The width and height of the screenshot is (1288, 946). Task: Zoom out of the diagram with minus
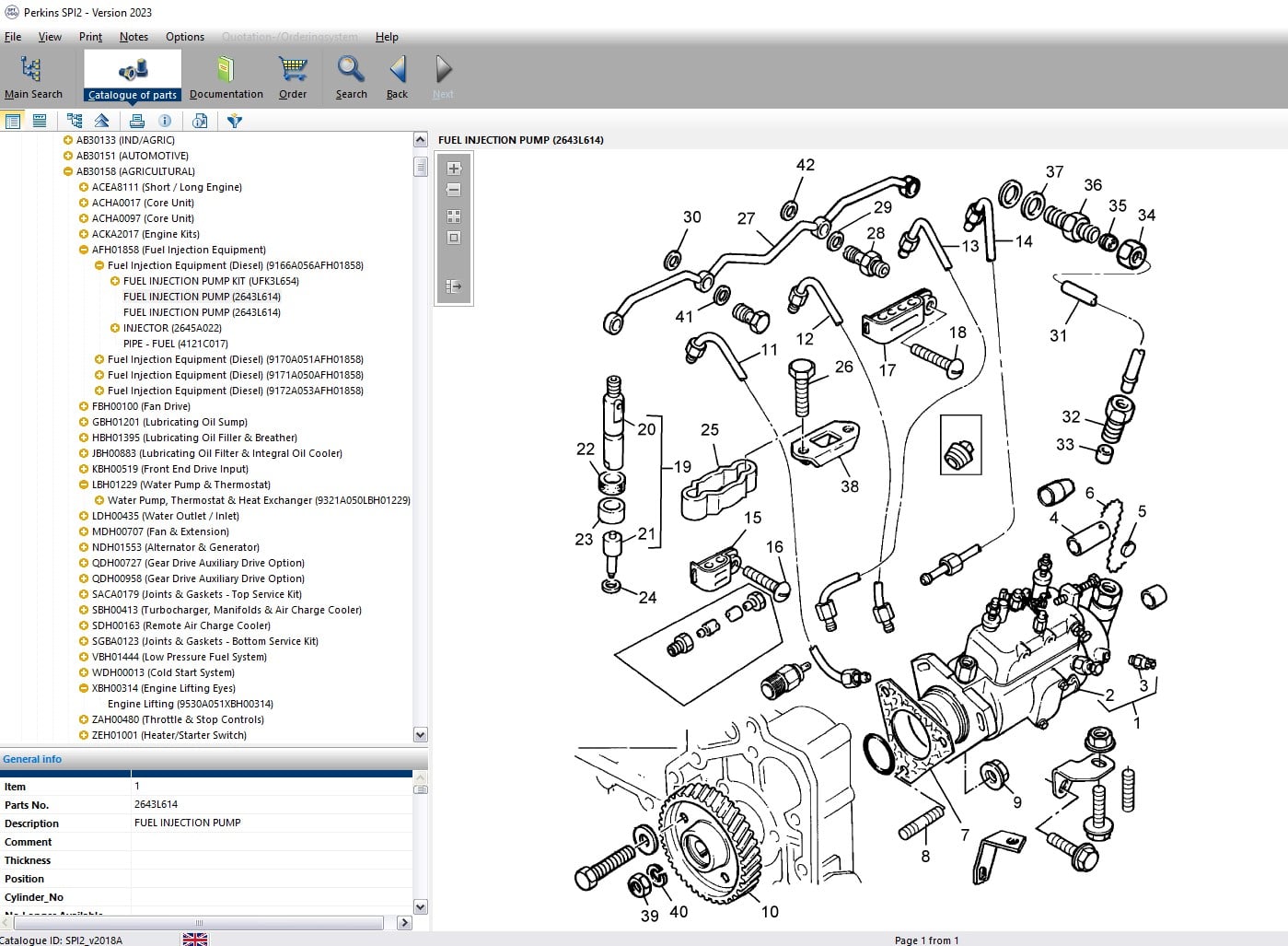click(x=453, y=190)
